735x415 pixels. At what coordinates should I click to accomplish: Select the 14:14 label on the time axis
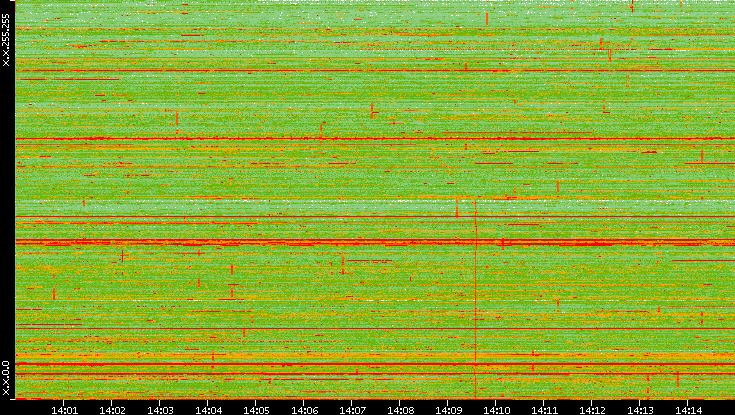coord(688,409)
